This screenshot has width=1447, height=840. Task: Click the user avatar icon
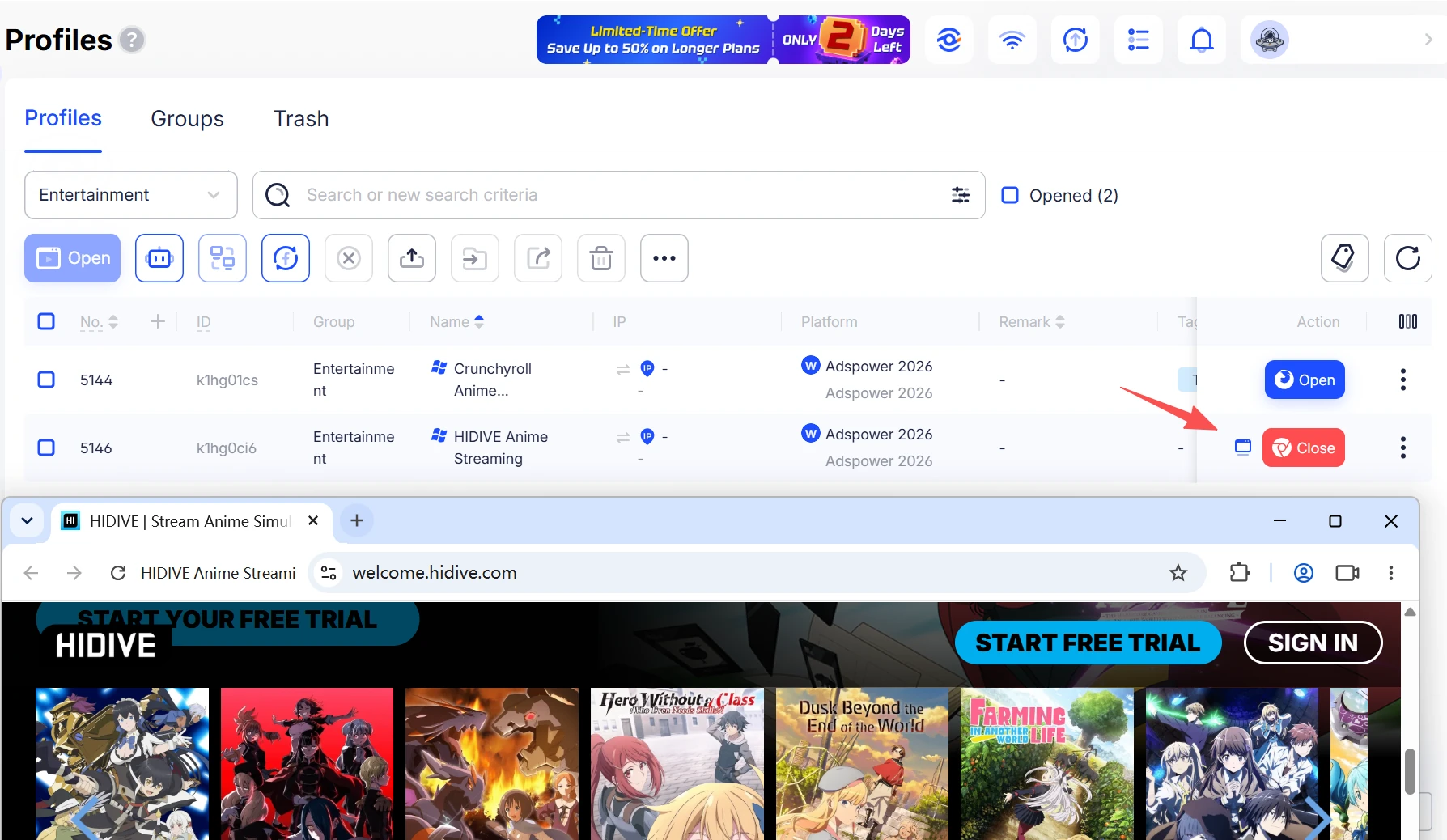pyautogui.click(x=1269, y=40)
